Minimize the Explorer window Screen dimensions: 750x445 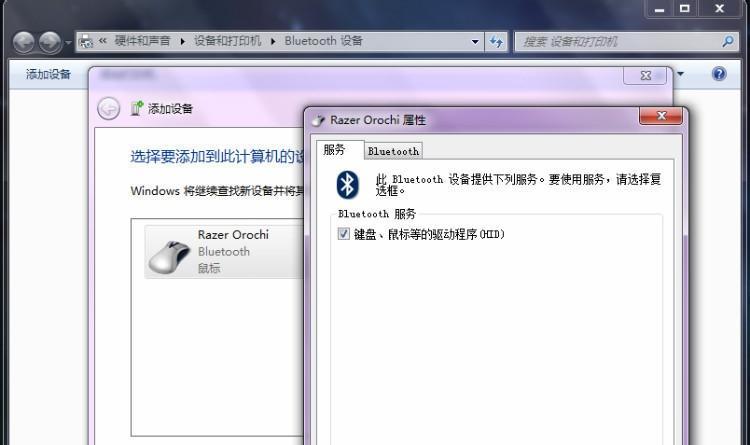coord(660,9)
